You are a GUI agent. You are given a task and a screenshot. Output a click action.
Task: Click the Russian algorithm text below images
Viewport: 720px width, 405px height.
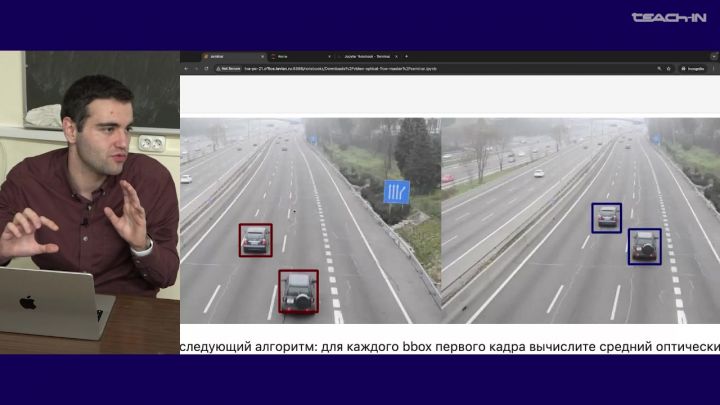(x=450, y=346)
